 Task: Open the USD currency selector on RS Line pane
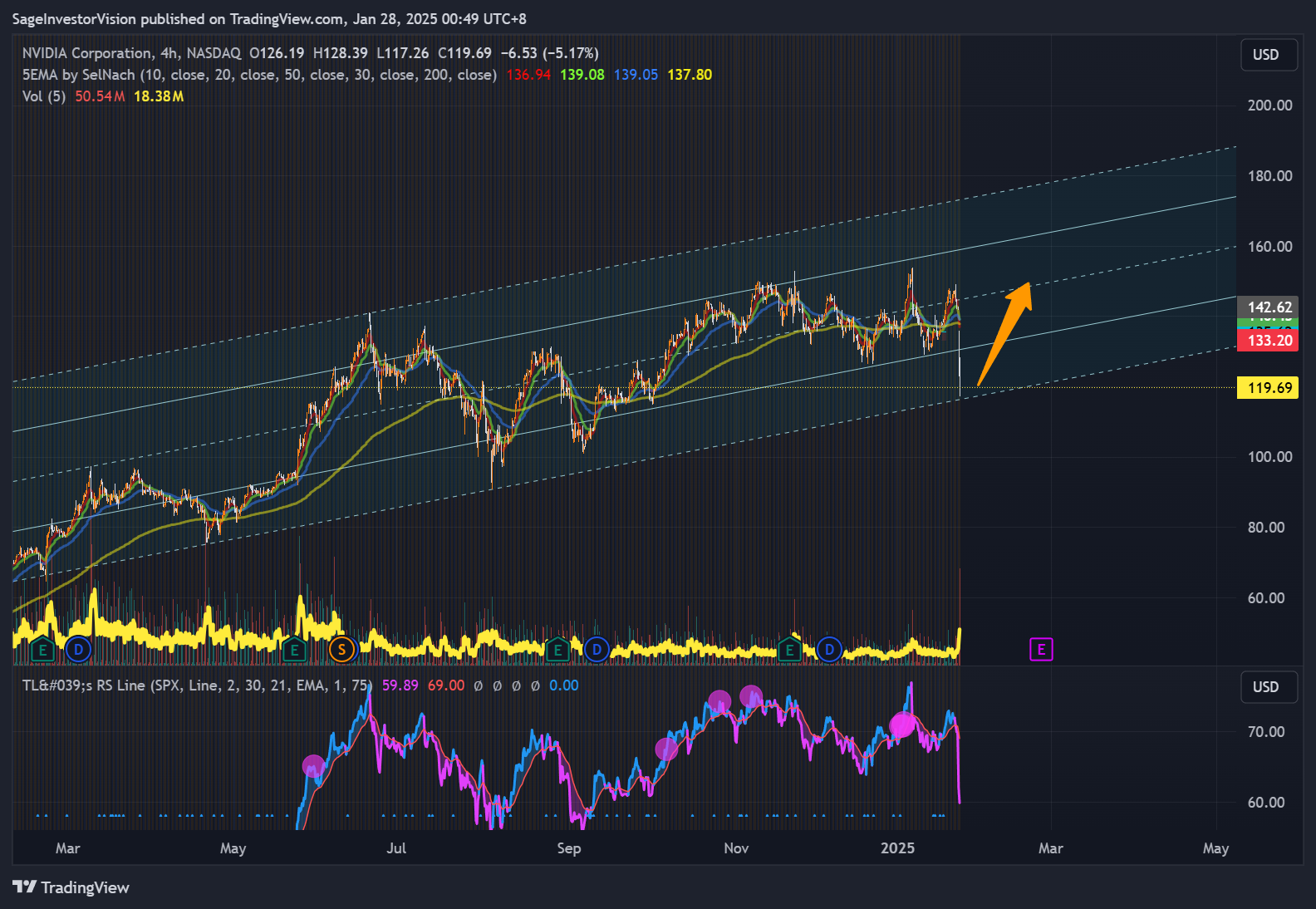pyautogui.click(x=1269, y=687)
